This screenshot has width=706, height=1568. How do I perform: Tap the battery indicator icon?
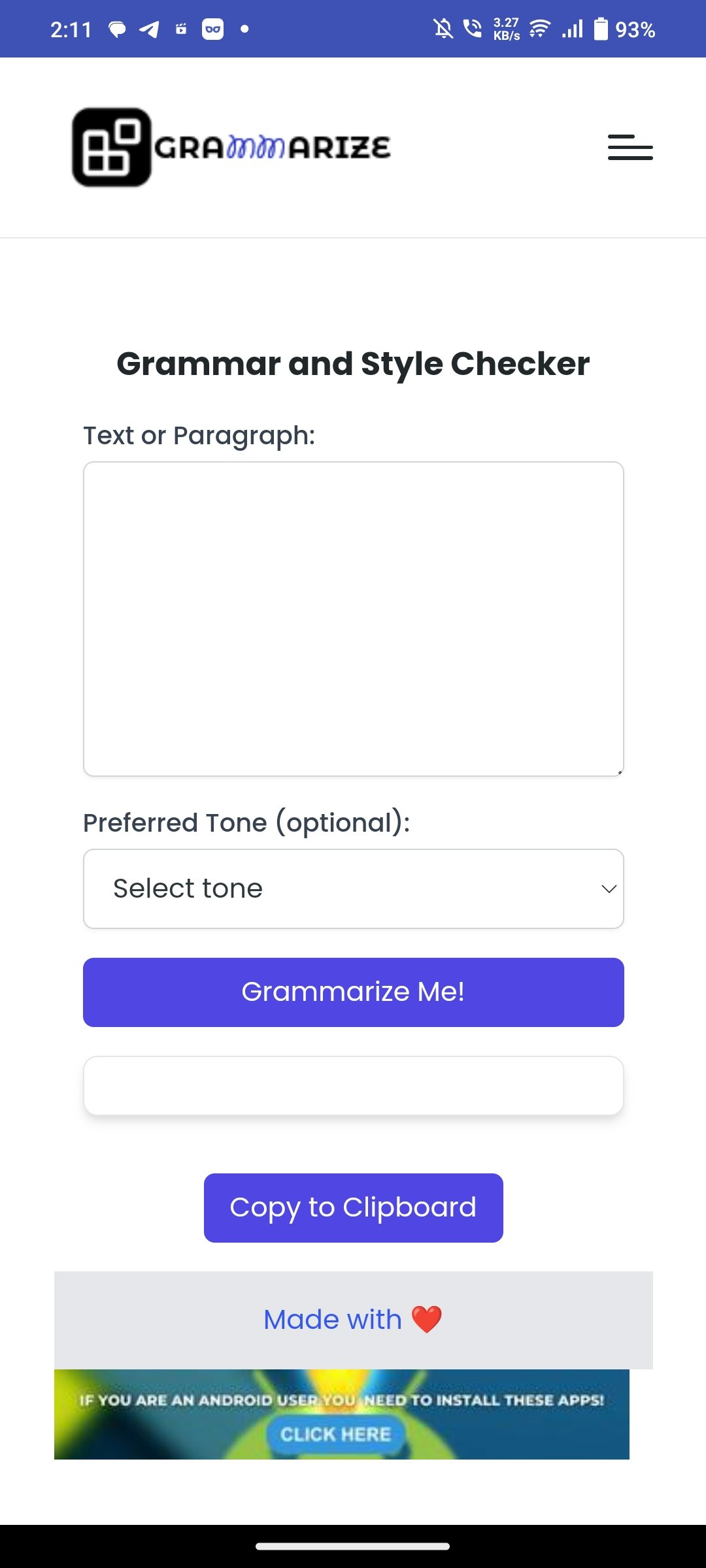coord(600,29)
